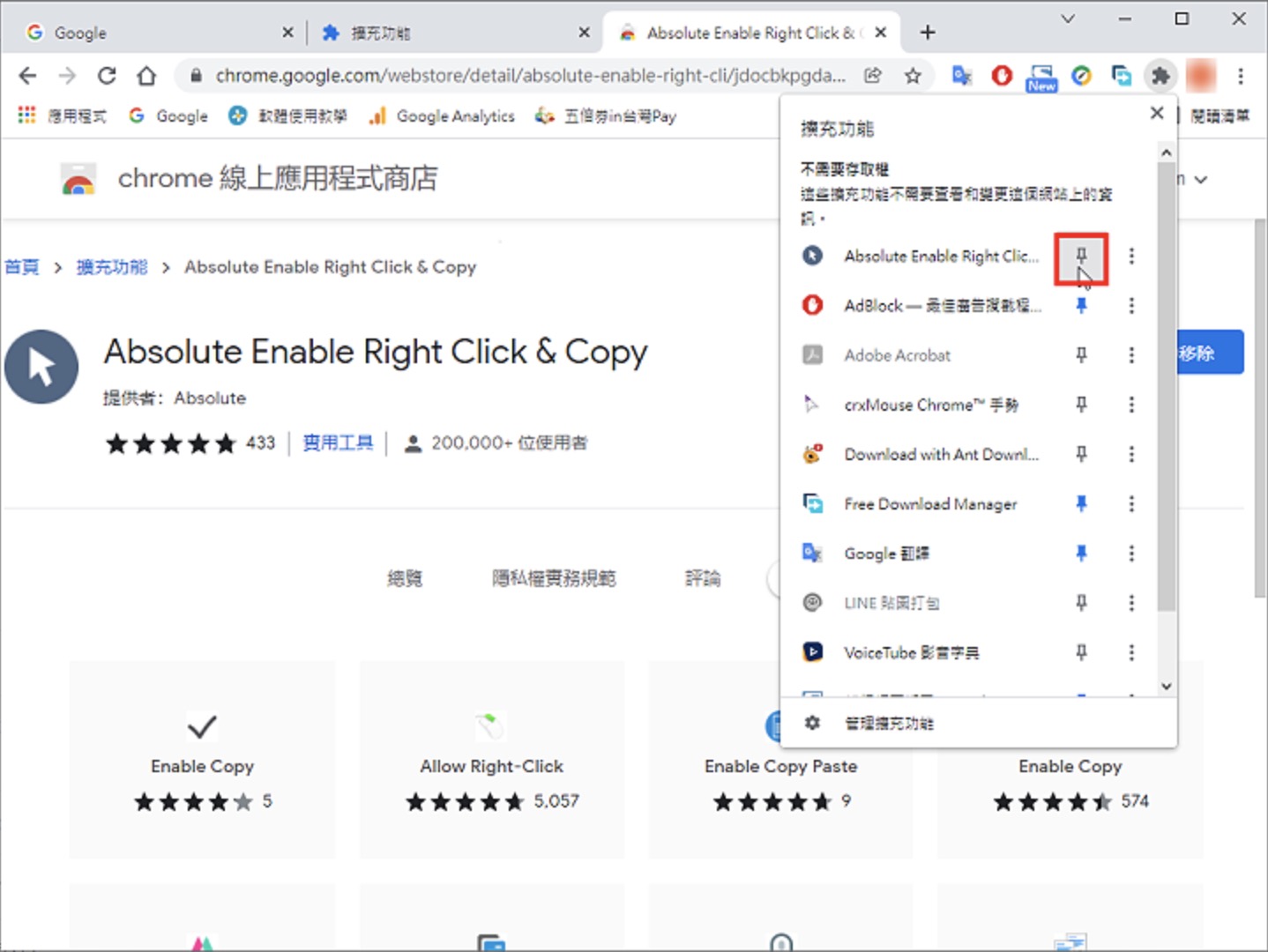Go back to previous page
The image size is (1268, 952).
click(x=27, y=76)
